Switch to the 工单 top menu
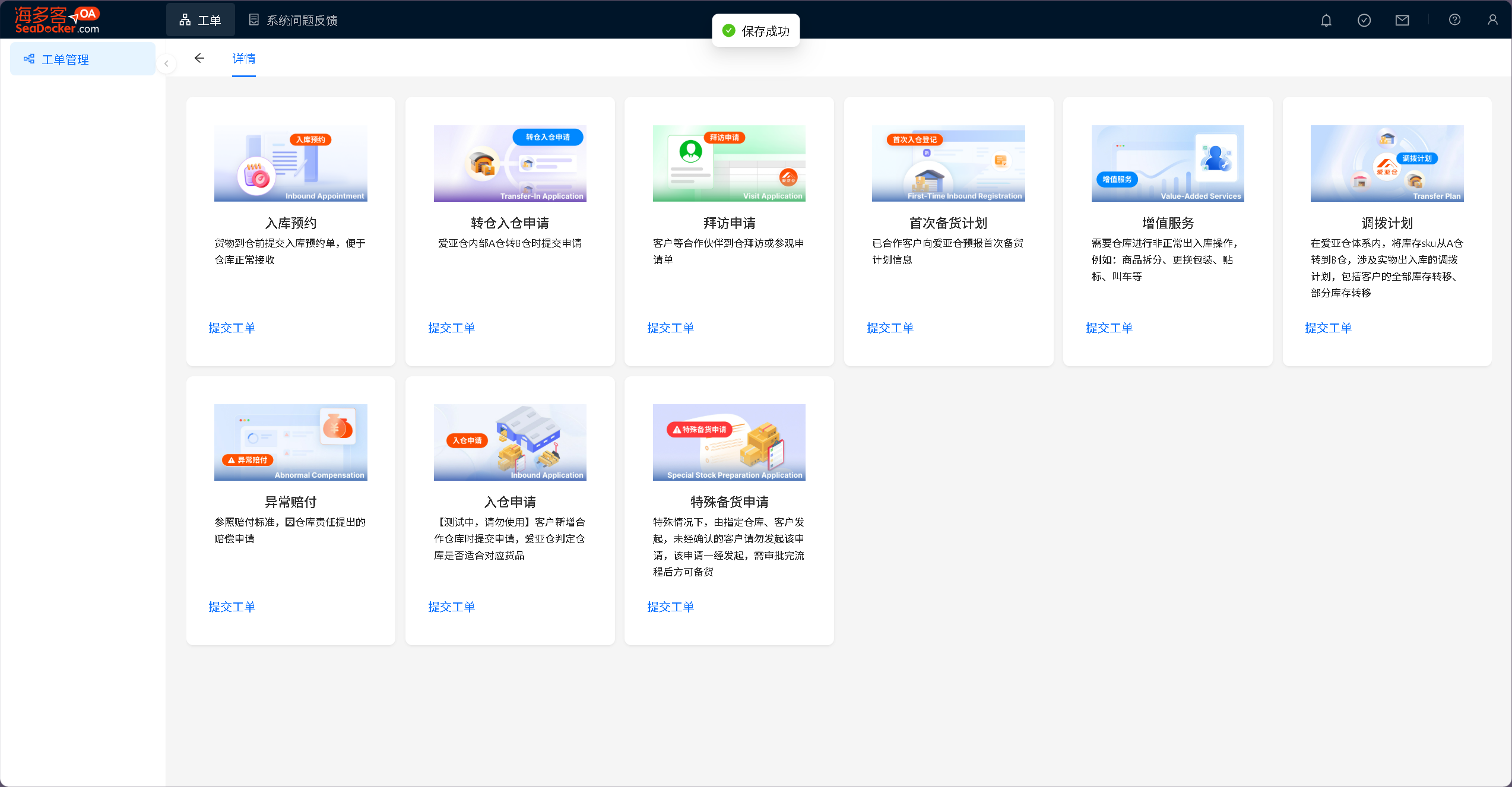Viewport: 1512px width, 787px height. point(201,20)
